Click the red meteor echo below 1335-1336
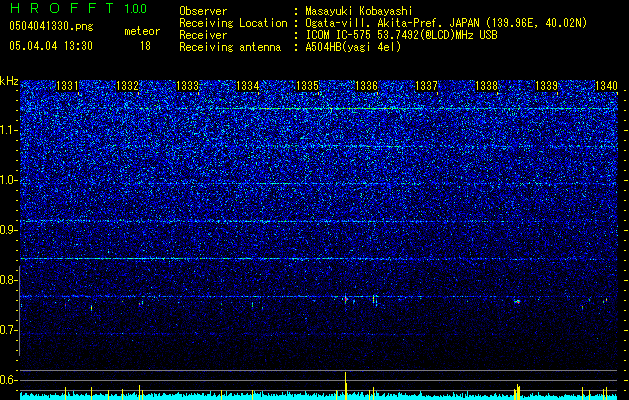 pyautogui.click(x=345, y=299)
